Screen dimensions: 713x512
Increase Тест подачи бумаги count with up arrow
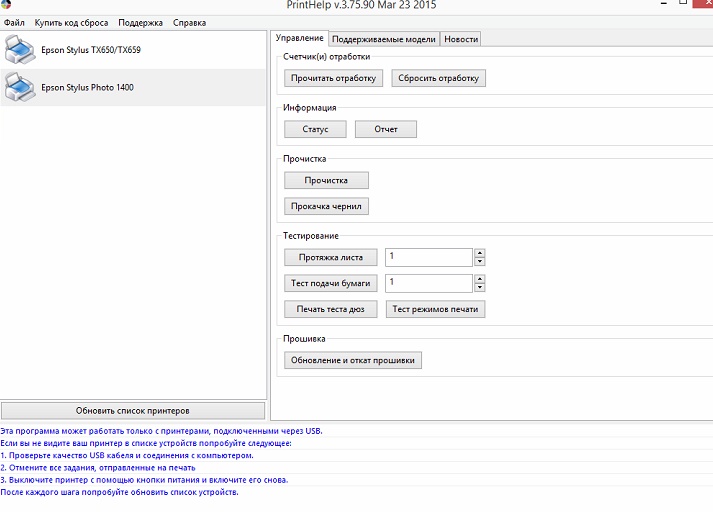pyautogui.click(x=480, y=279)
